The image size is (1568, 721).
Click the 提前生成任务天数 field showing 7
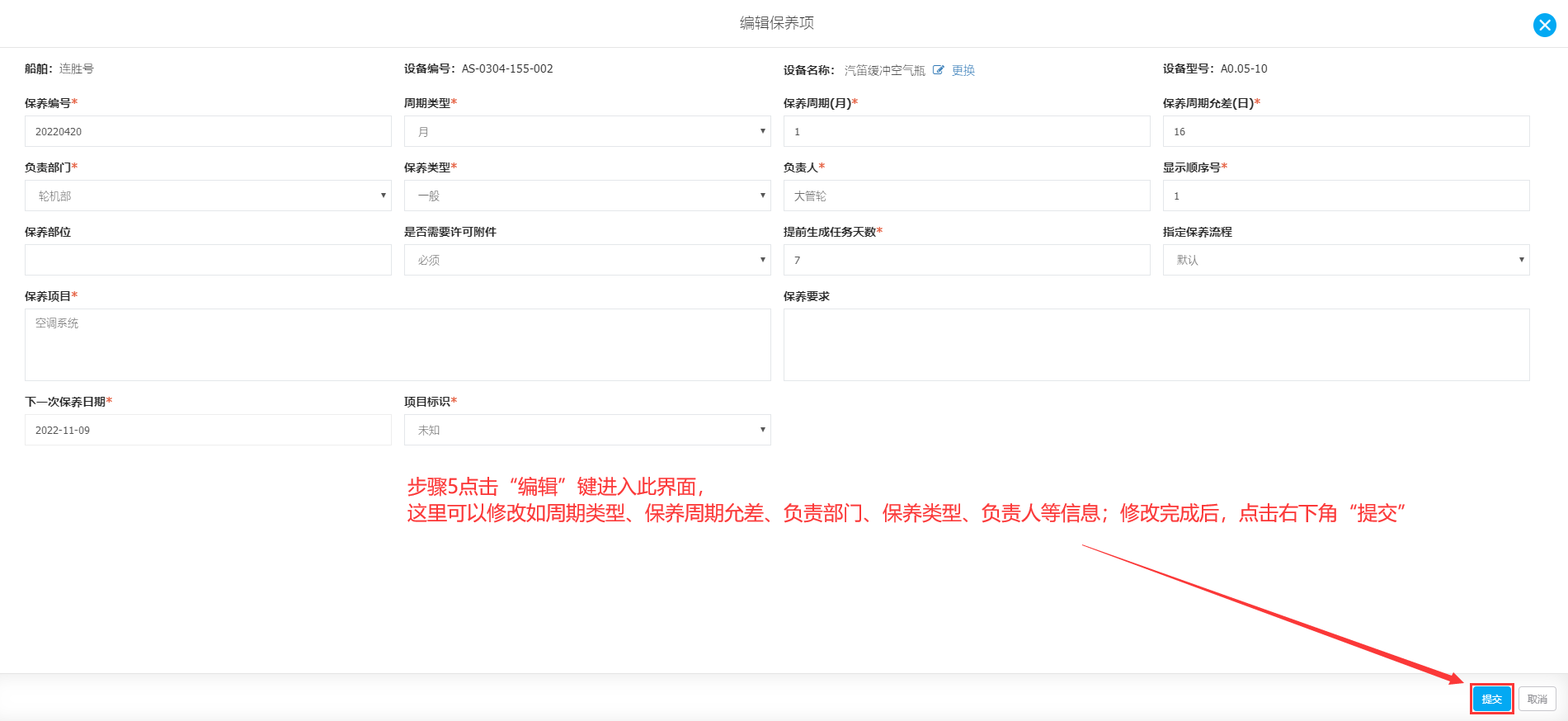tap(967, 260)
